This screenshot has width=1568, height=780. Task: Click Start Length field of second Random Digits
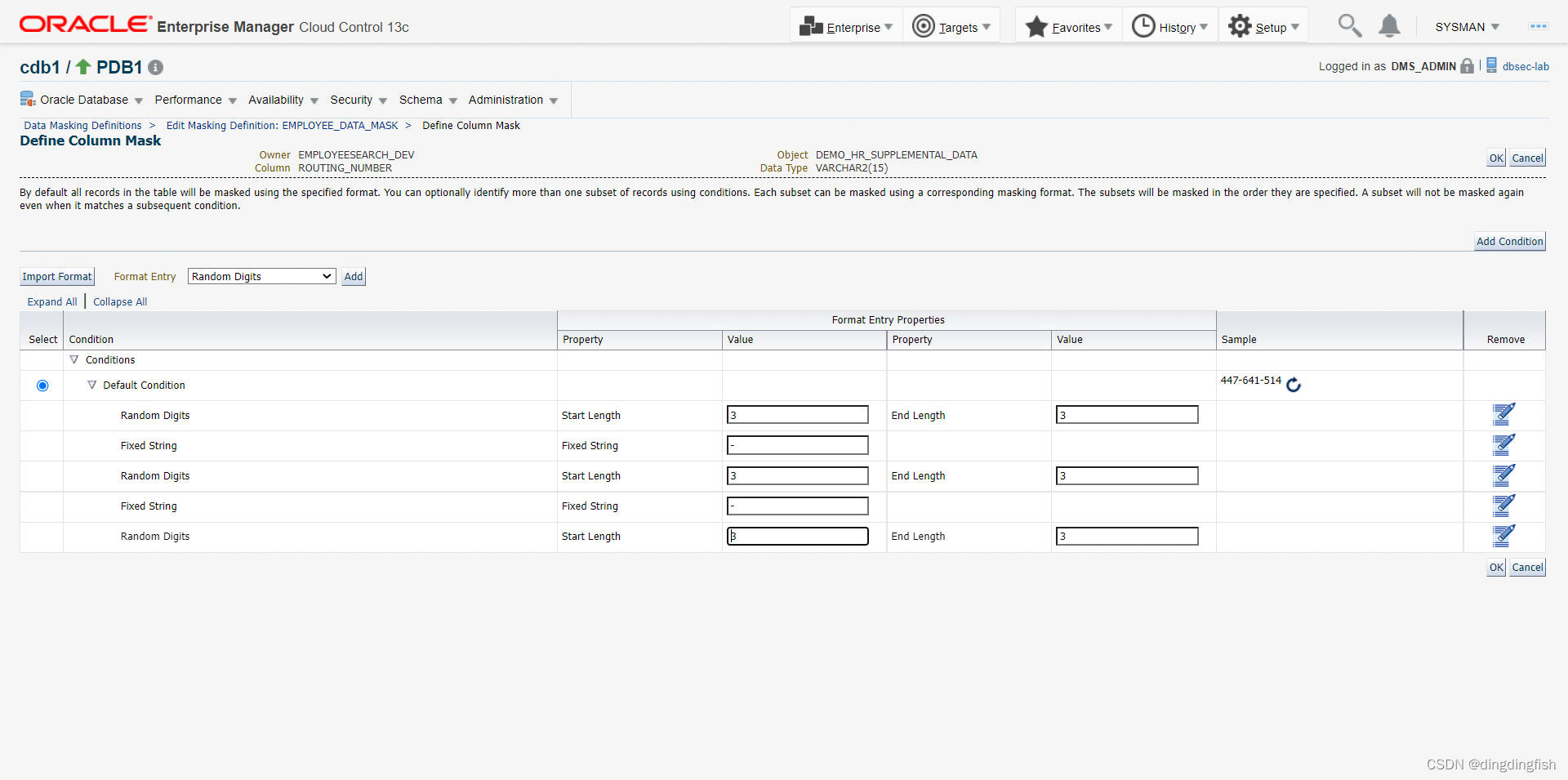pos(798,475)
